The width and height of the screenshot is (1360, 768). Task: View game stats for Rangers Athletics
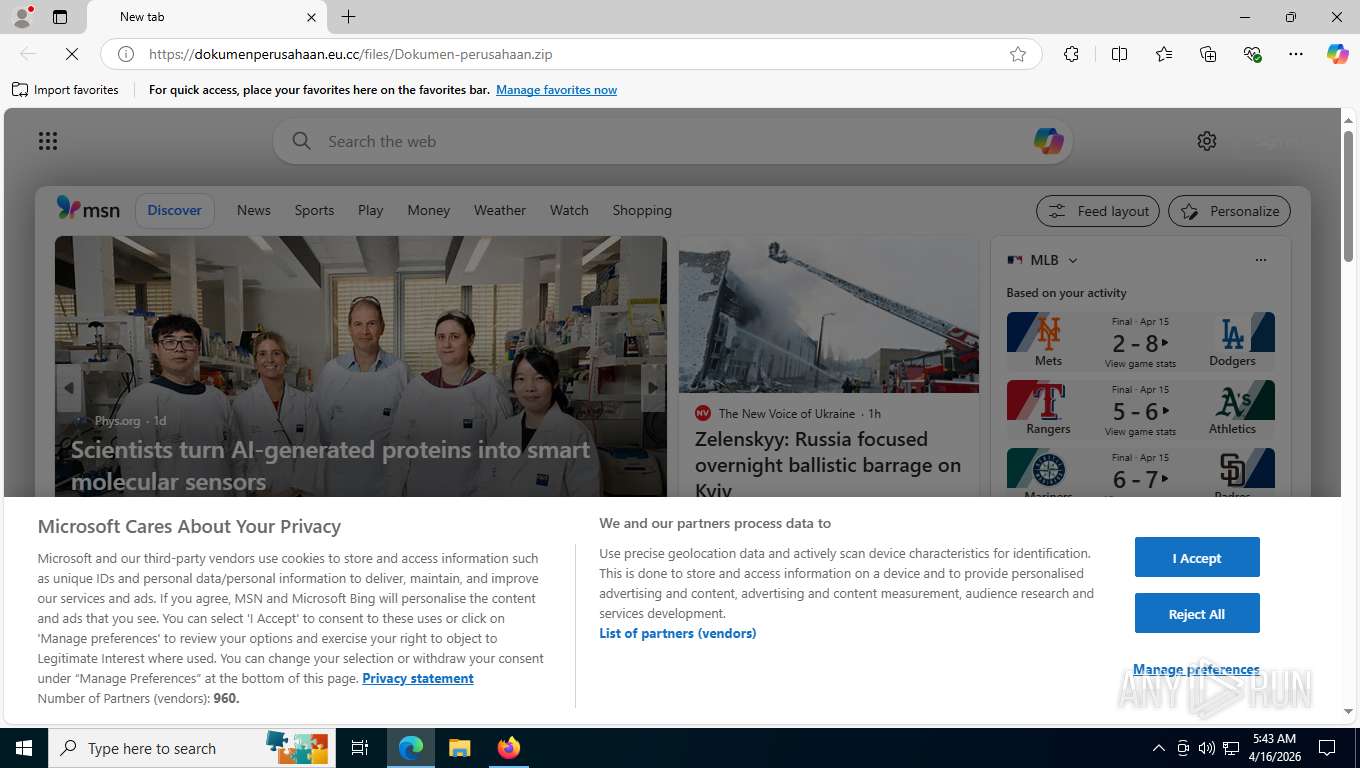coord(1140,432)
